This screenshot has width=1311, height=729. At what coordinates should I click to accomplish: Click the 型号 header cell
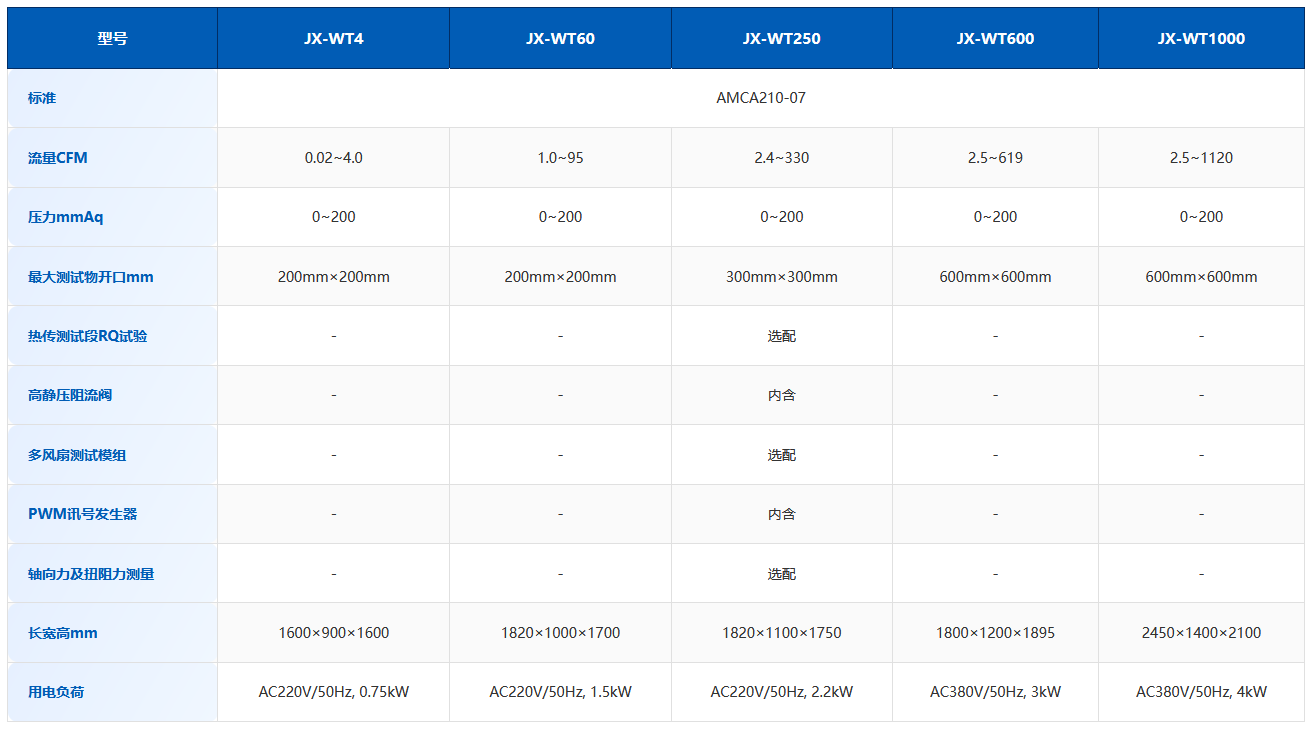pyautogui.click(x=112, y=39)
